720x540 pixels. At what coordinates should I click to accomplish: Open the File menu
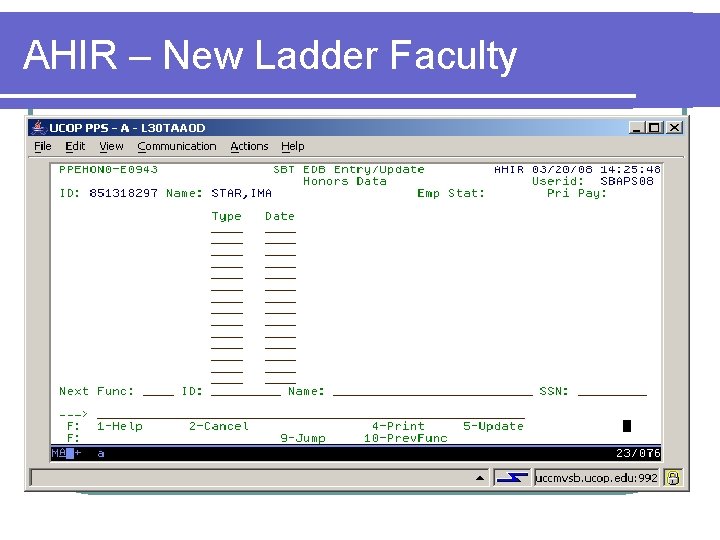[43, 146]
